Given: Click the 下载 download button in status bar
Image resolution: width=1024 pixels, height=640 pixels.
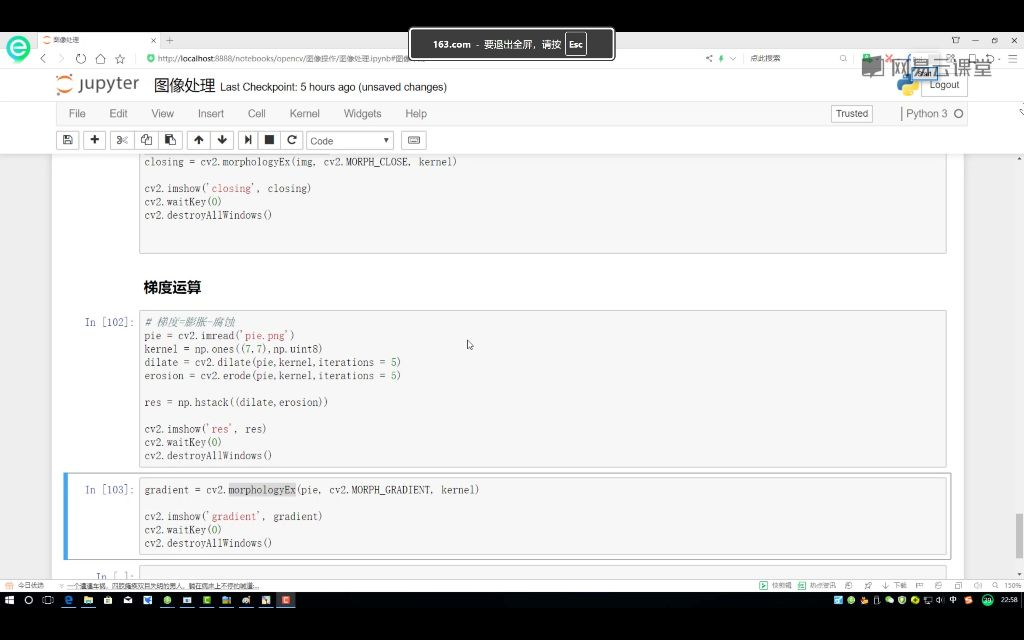Looking at the screenshot, I should [x=895, y=586].
